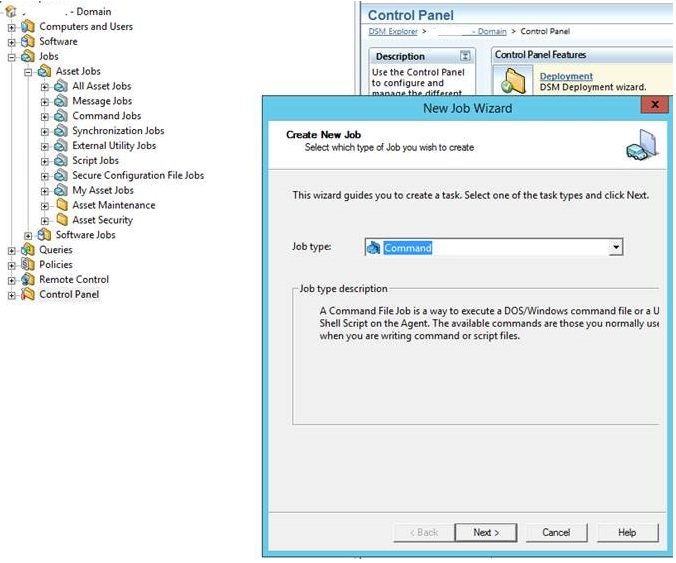The width and height of the screenshot is (676, 563).
Task: Click the Message Jobs icon
Action: point(61,101)
